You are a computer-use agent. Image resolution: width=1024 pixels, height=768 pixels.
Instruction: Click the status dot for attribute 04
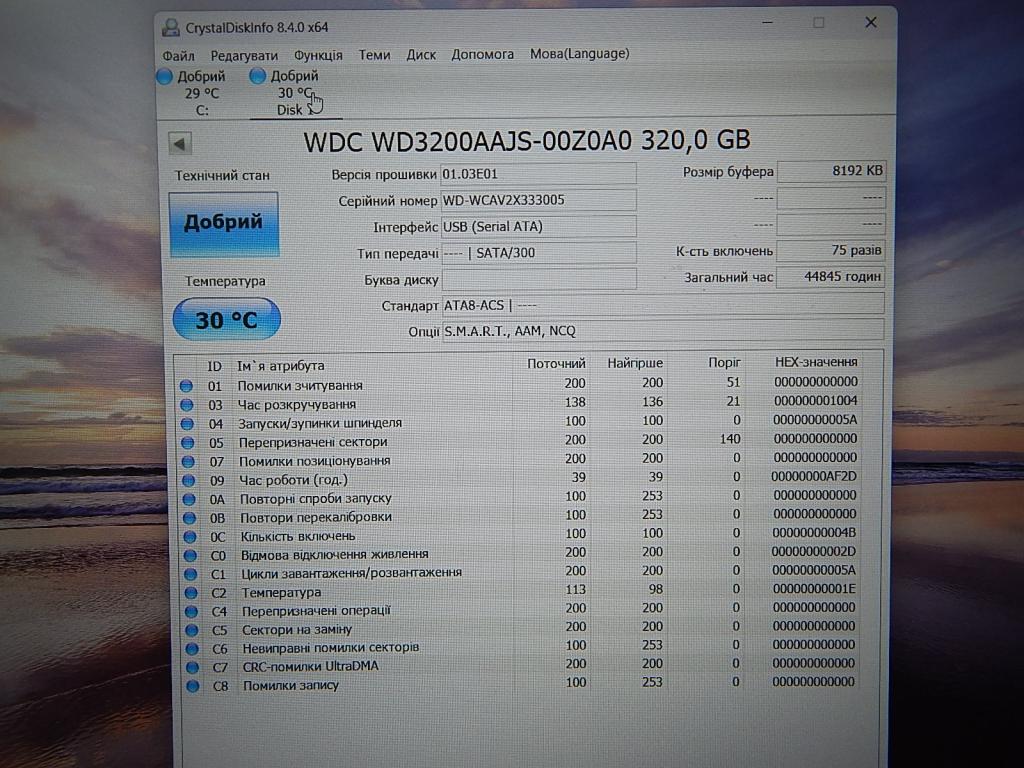(x=187, y=424)
